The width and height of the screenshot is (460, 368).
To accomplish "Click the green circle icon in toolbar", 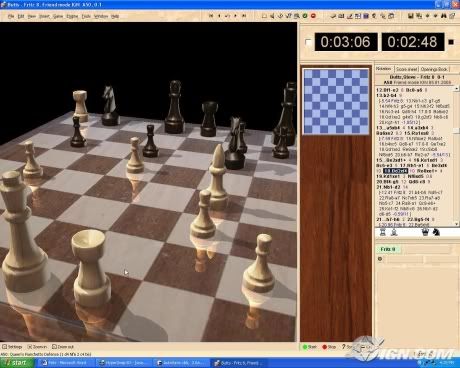I will pyautogui.click(x=305, y=16).
